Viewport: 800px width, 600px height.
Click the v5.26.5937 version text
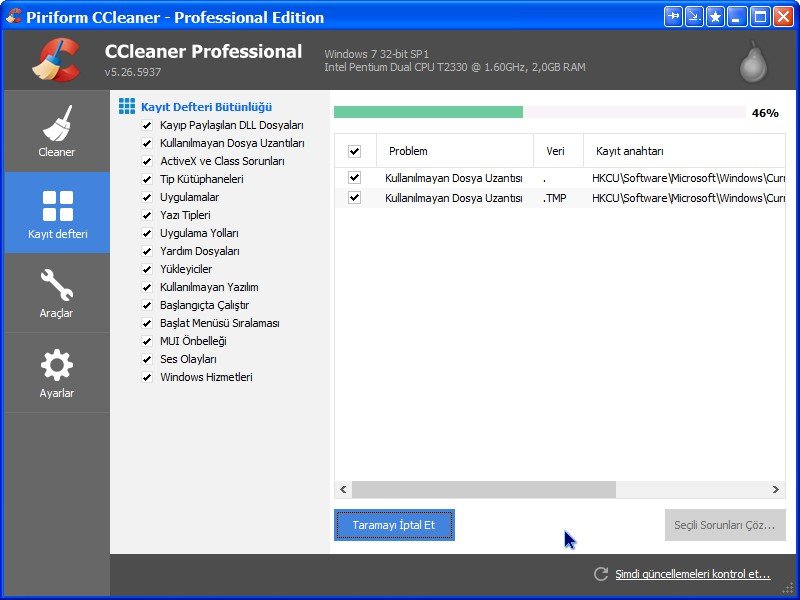click(x=133, y=72)
